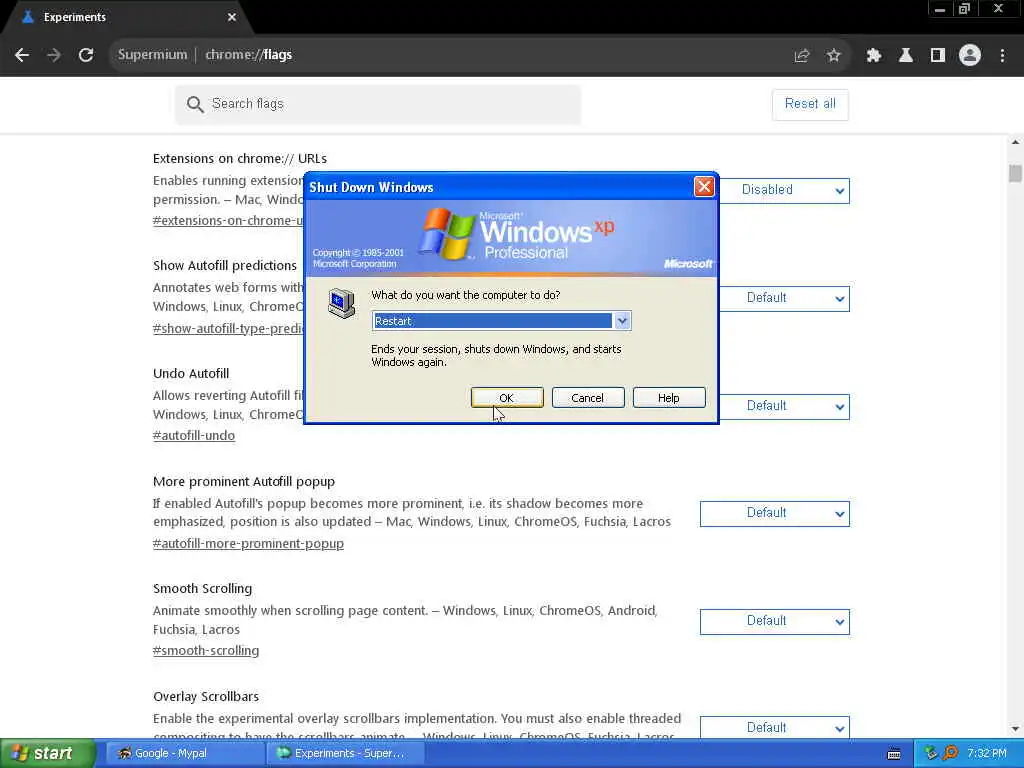
Task: Open the share page icon in address bar
Action: [x=801, y=56]
